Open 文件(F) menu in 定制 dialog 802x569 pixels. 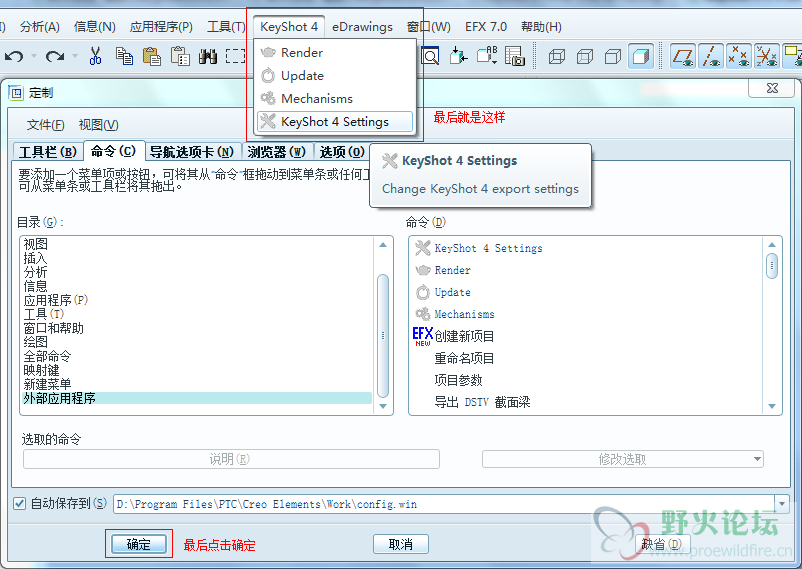(x=45, y=125)
